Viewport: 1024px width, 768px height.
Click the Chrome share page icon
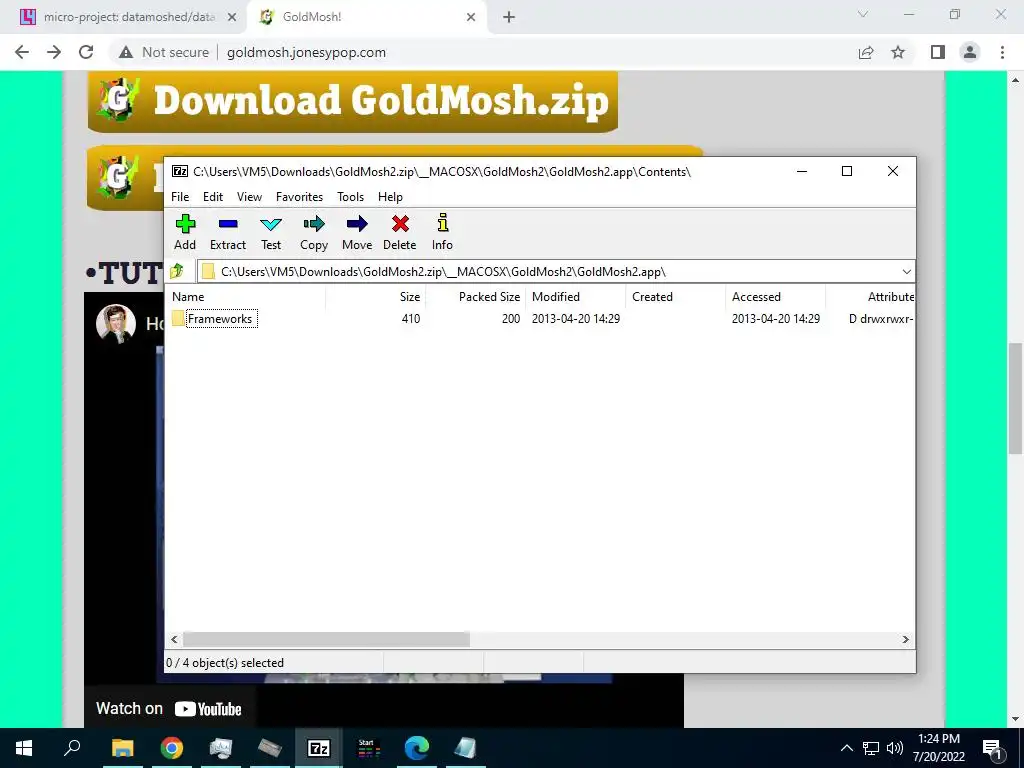coord(866,52)
